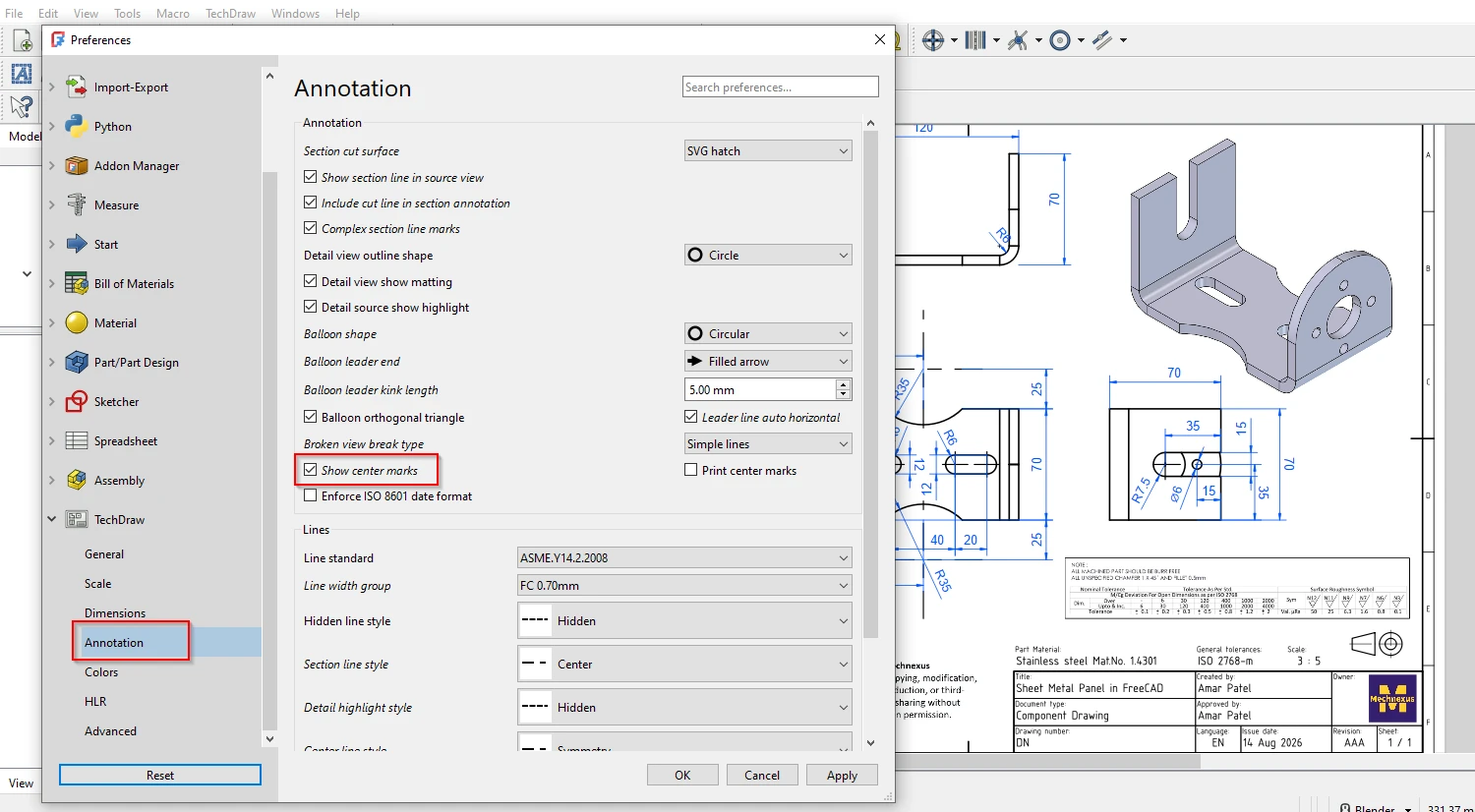Viewport: 1475px width, 812px height.
Task: Select the Measure caliper icon
Action: [77, 204]
